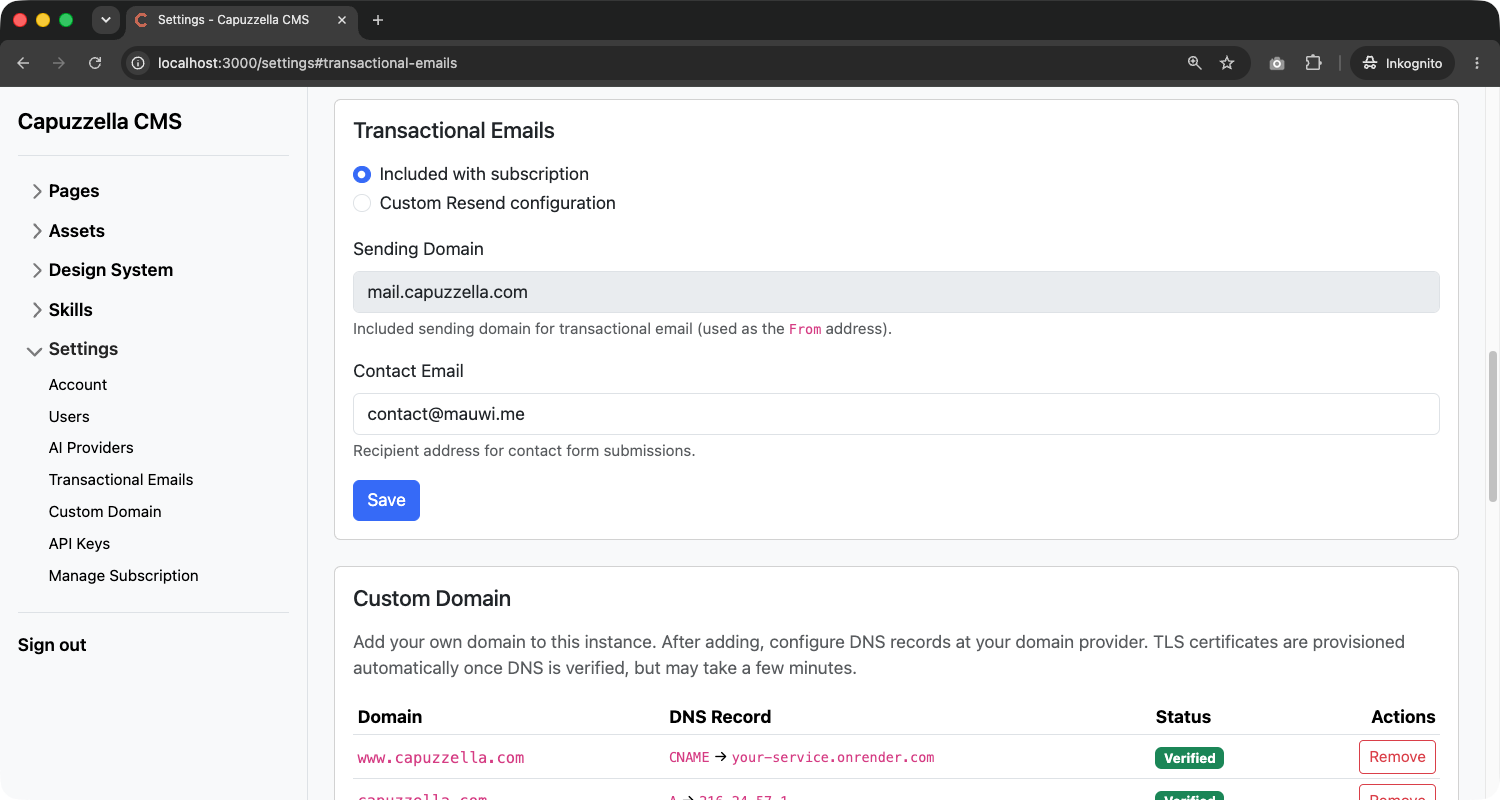Click the address bar URL
Viewport: 1500px width, 800px height.
click(x=307, y=63)
